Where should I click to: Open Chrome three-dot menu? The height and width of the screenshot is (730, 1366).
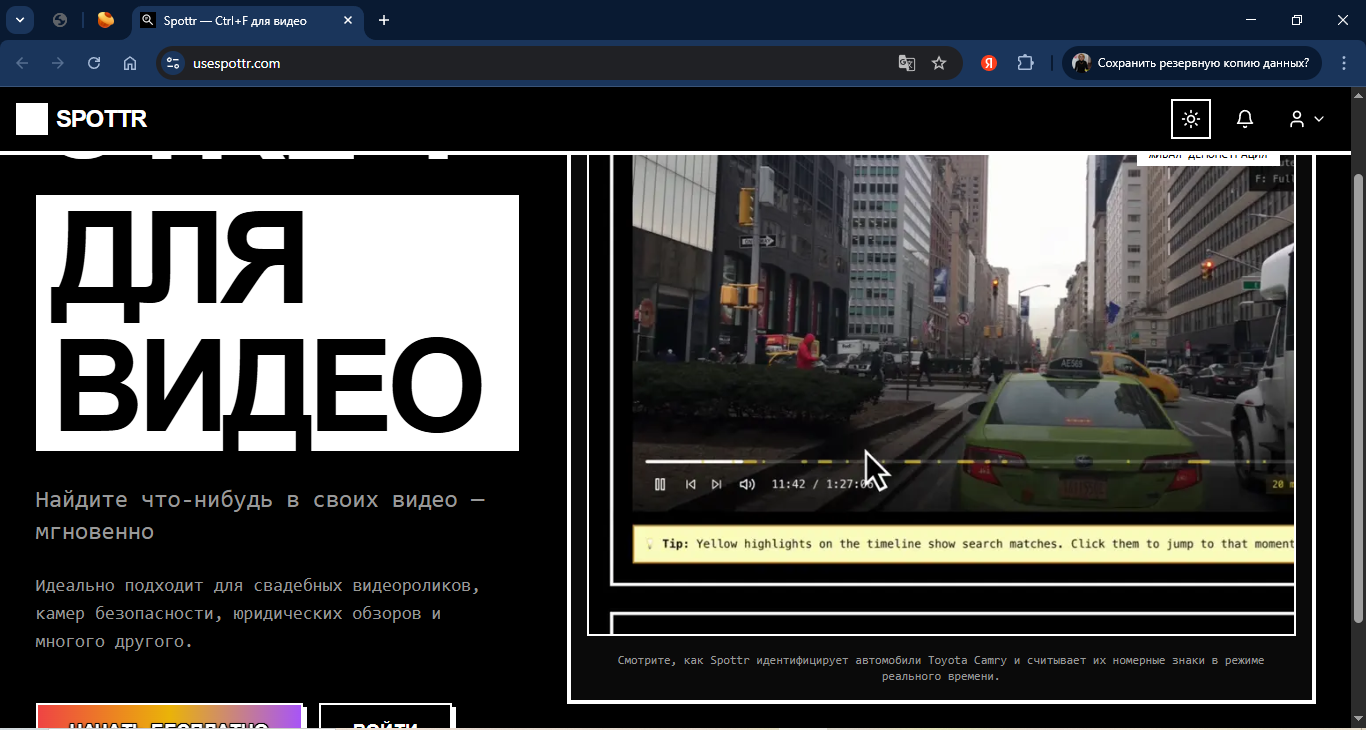pos(1342,63)
